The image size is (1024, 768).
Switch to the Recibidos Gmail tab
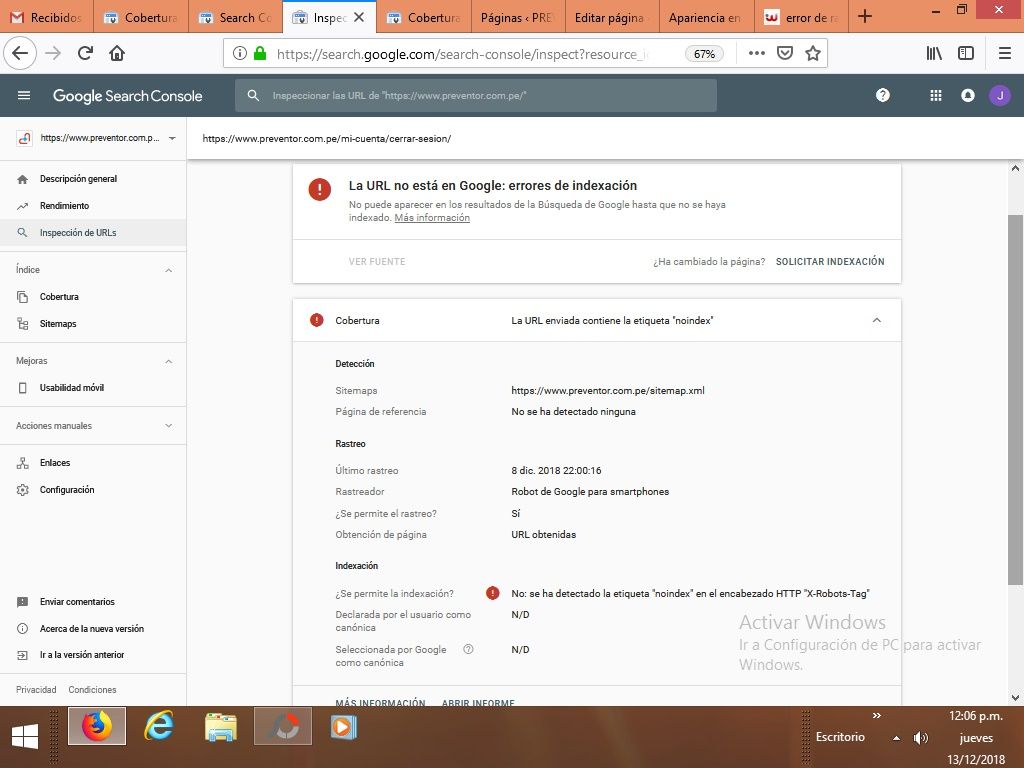pos(47,17)
